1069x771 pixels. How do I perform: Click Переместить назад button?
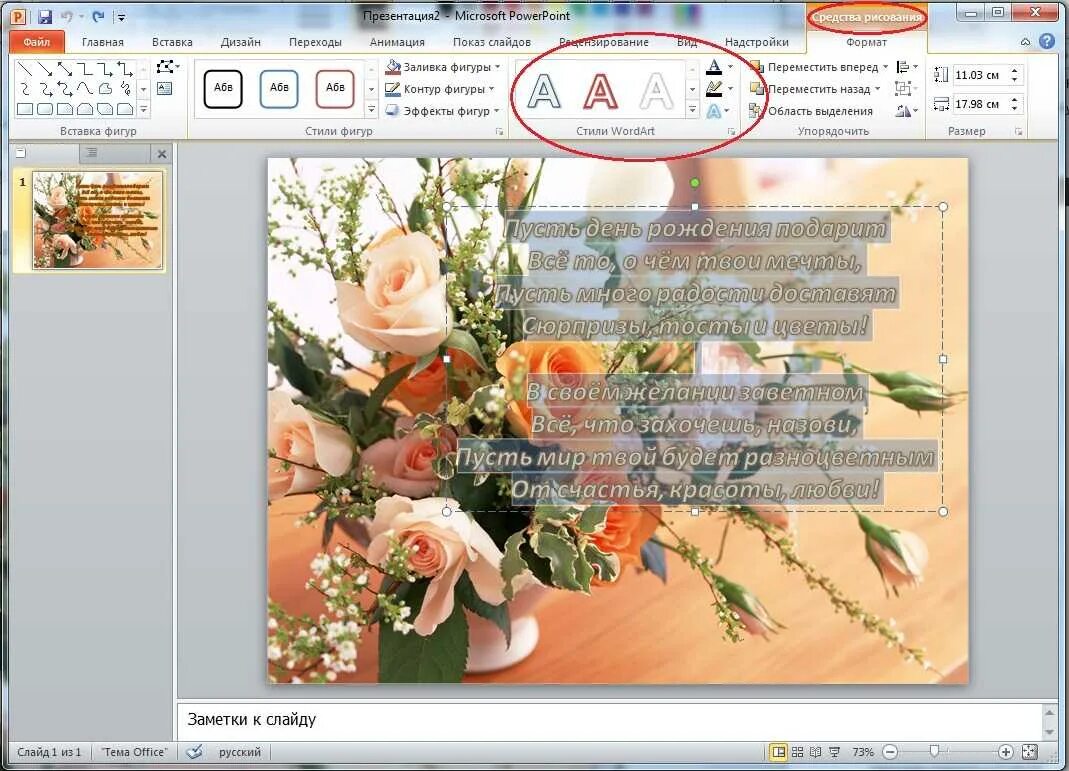[811, 89]
